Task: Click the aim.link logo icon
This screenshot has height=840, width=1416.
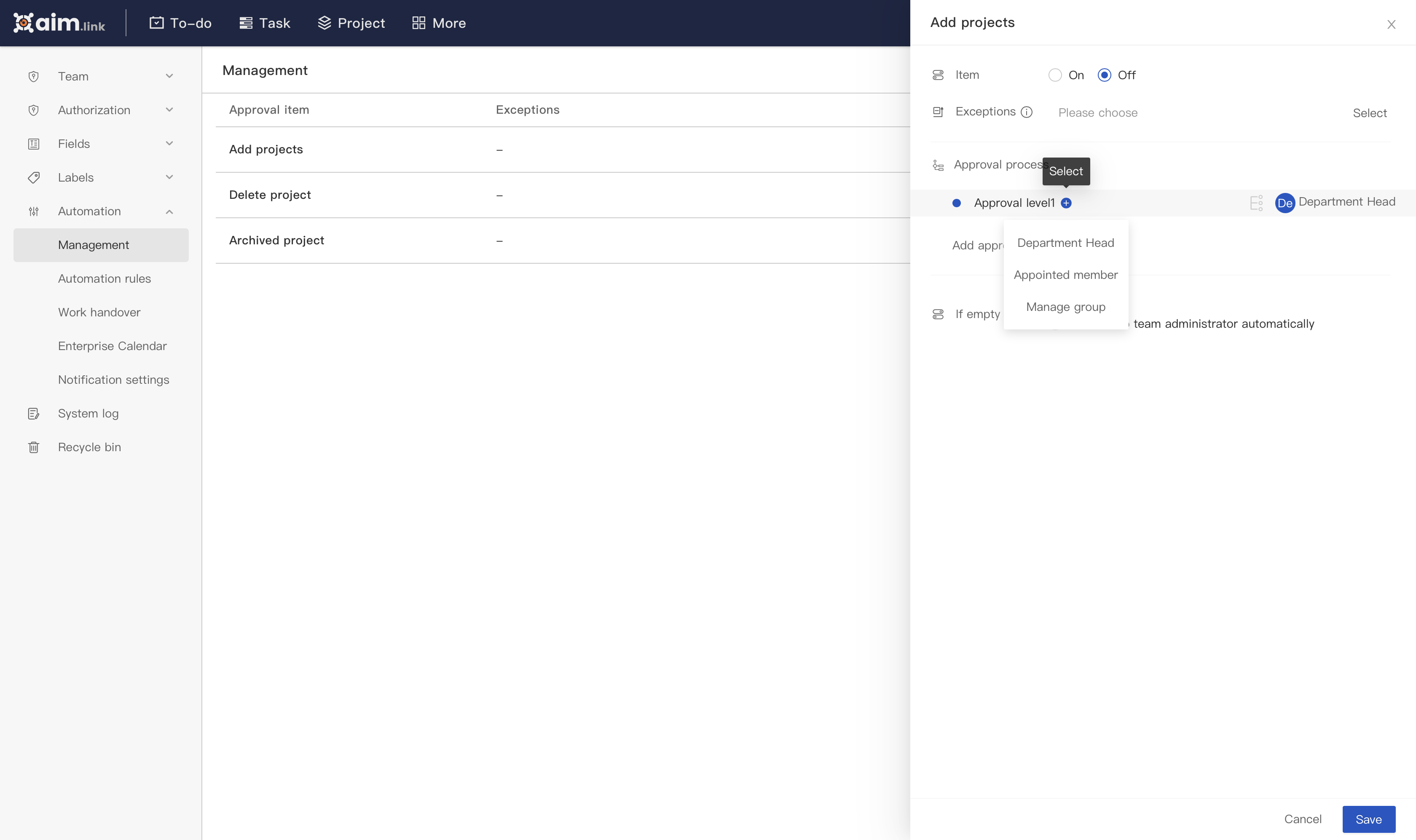Action: (23, 23)
